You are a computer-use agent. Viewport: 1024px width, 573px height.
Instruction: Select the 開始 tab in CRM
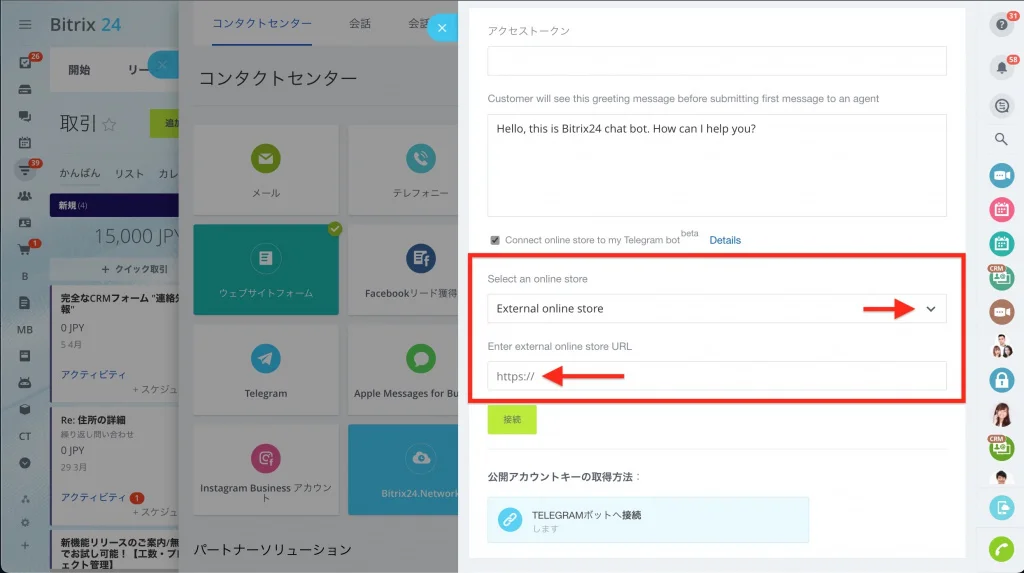pos(79,70)
